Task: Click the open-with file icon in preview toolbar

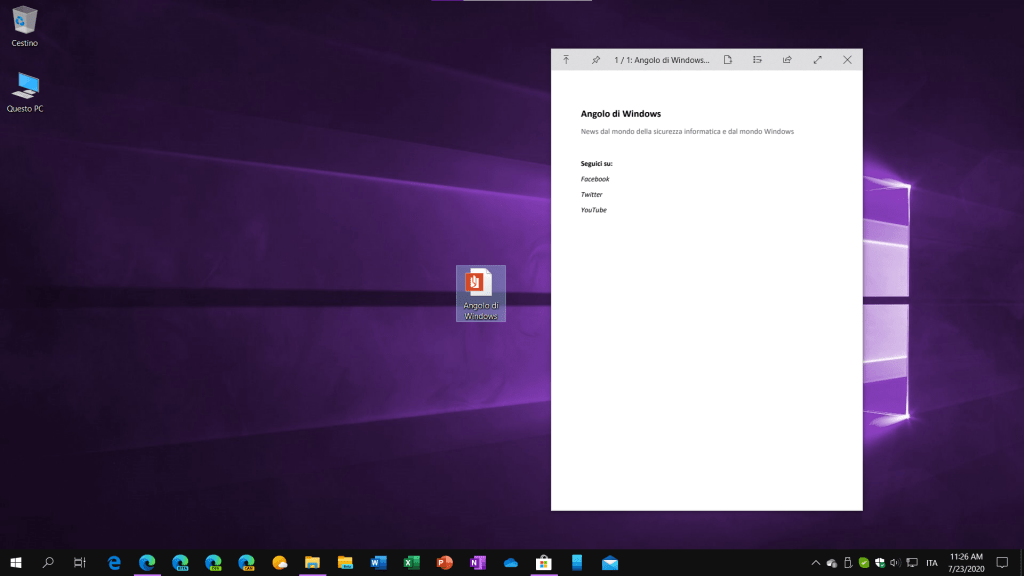Action: (x=728, y=60)
